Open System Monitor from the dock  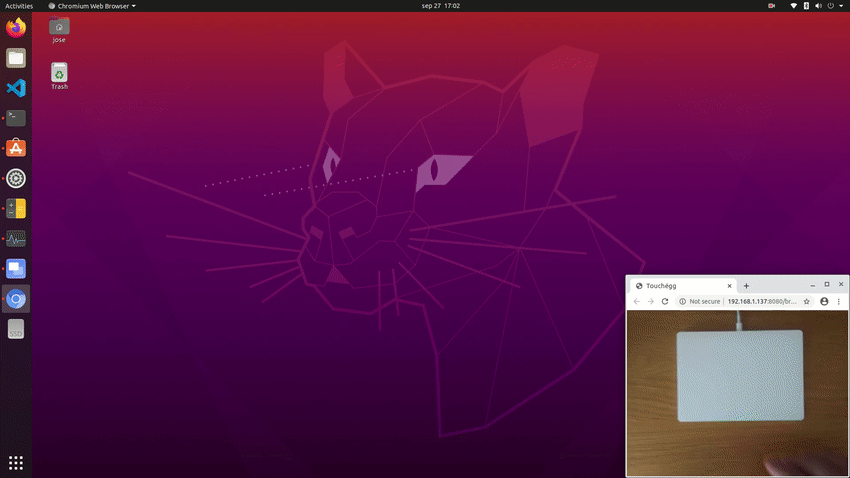pyautogui.click(x=16, y=238)
